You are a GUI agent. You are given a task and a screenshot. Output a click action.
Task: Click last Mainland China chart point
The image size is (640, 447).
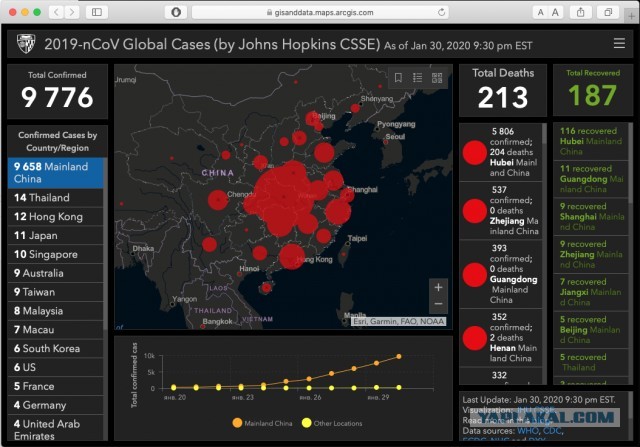399,356
